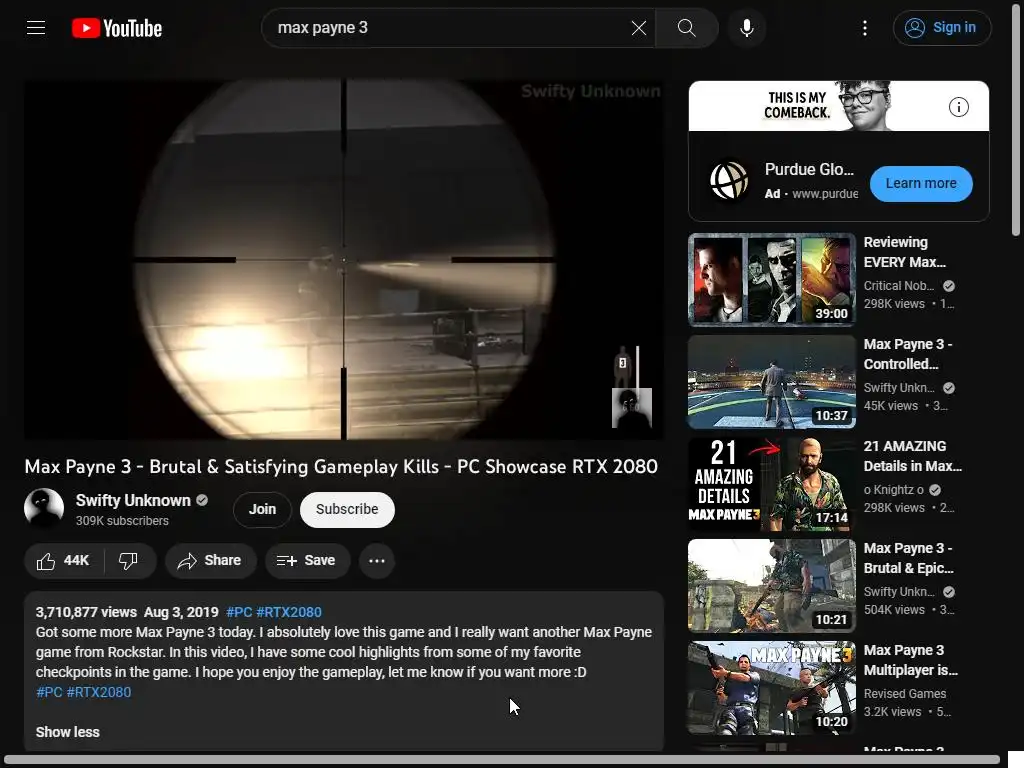Screen dimensions: 1024x768
Task: Open Max Payne 3 Multiplayer thumbnail
Action: click(x=771, y=688)
